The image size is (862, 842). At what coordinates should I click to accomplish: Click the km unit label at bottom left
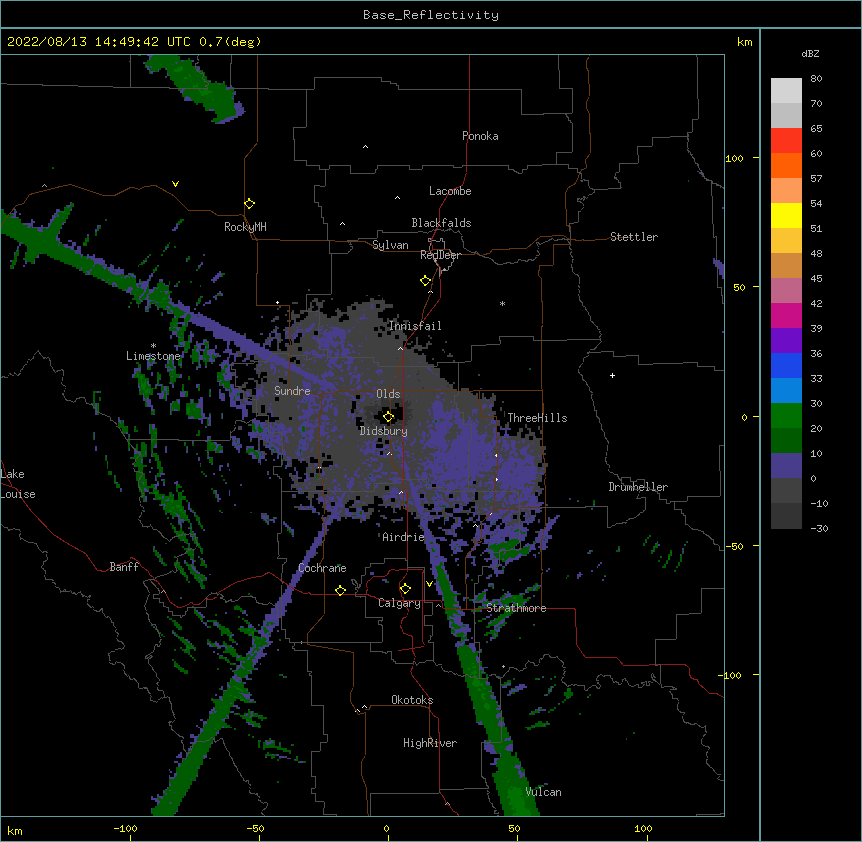15,830
